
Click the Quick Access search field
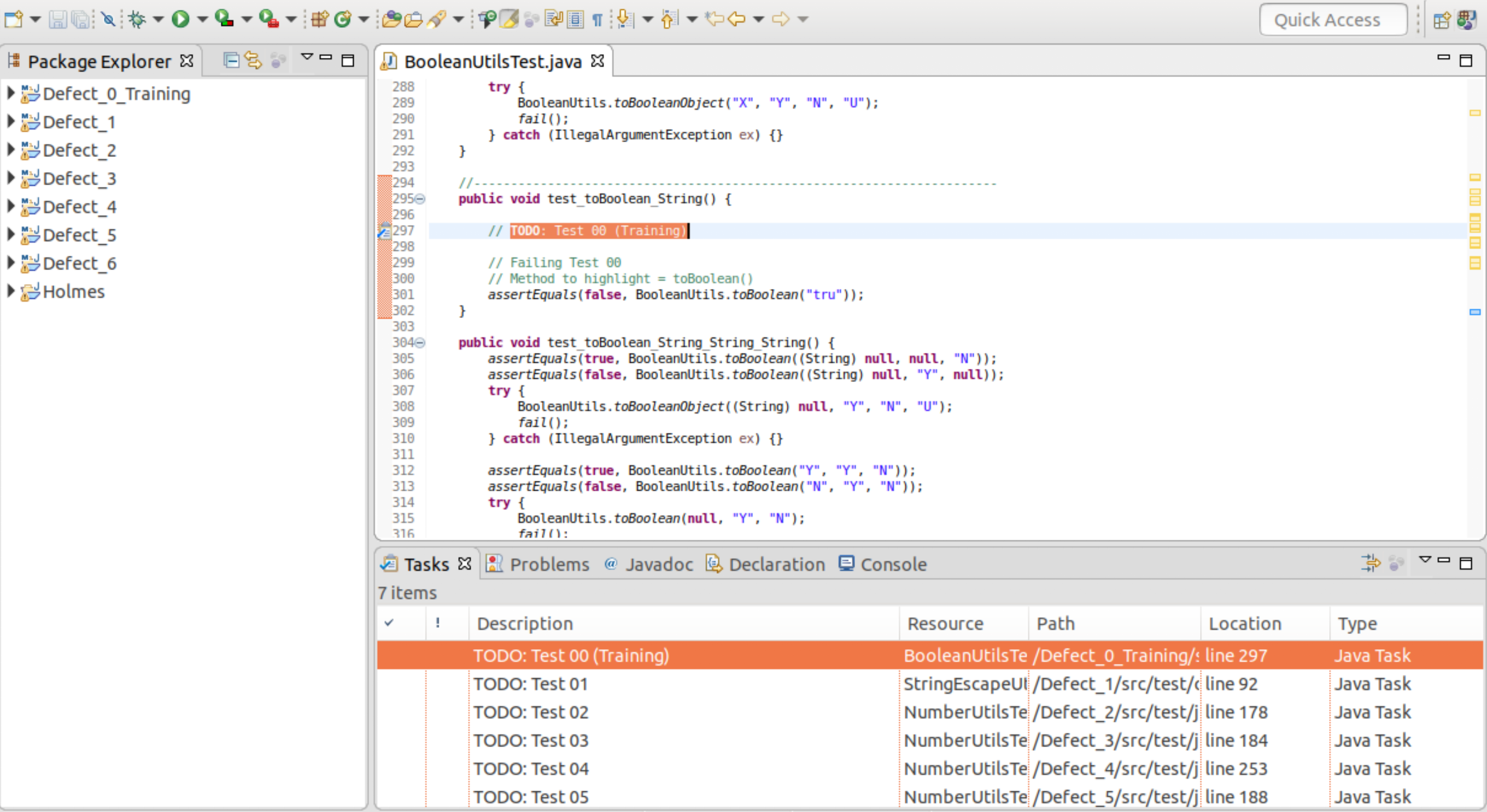point(1333,20)
